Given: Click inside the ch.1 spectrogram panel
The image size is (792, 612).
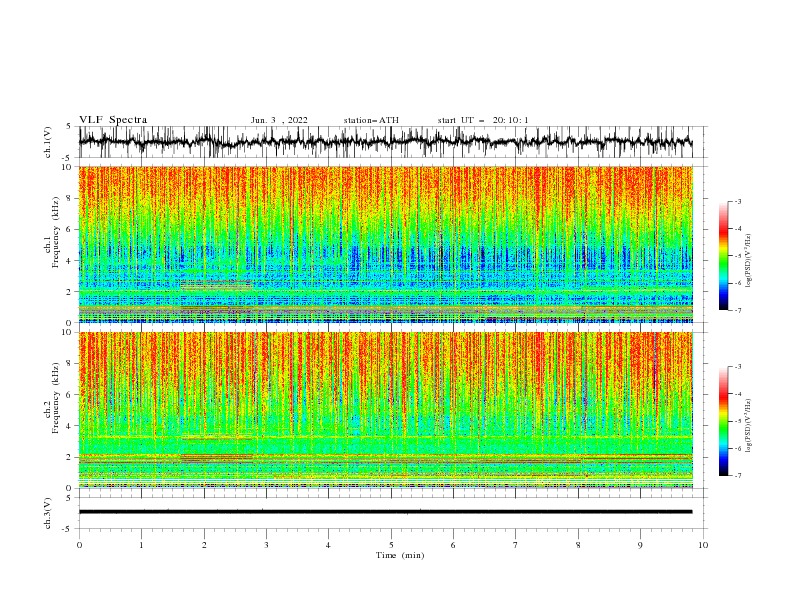Looking at the screenshot, I should 385,244.
